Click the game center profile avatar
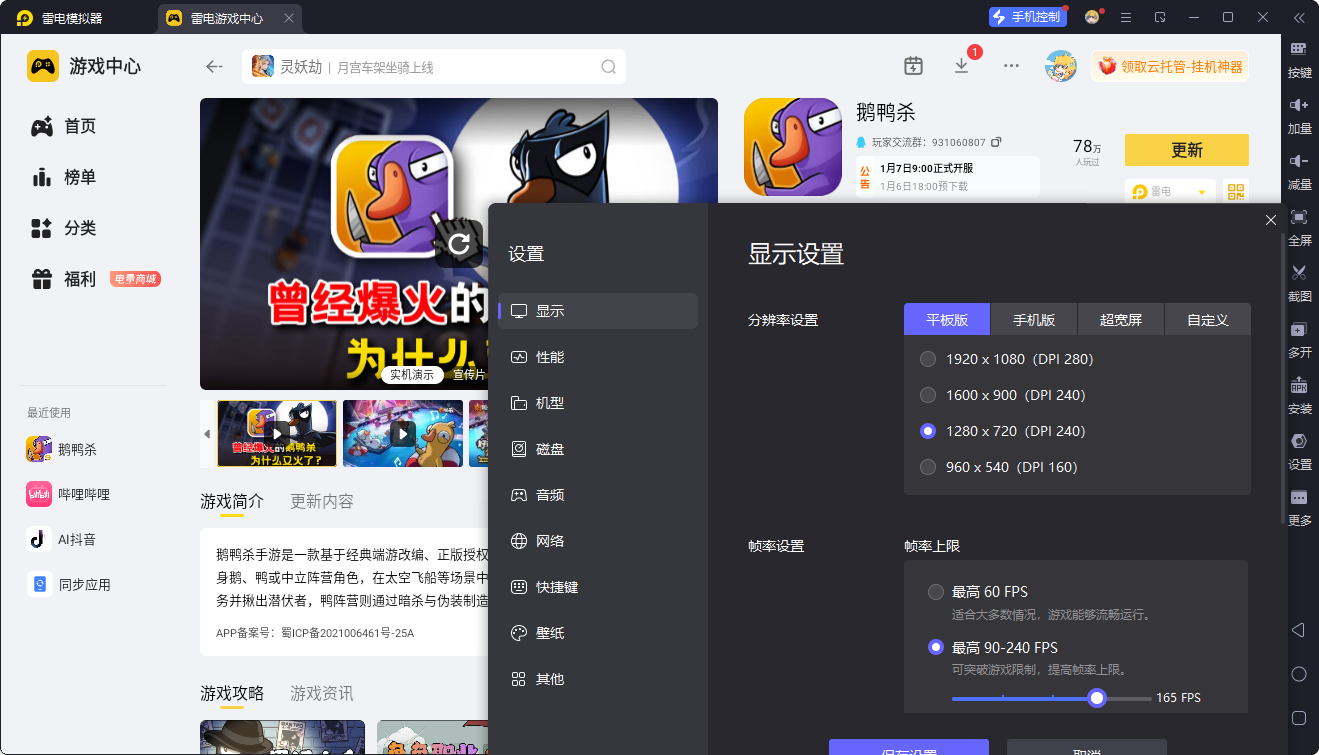 click(1061, 66)
